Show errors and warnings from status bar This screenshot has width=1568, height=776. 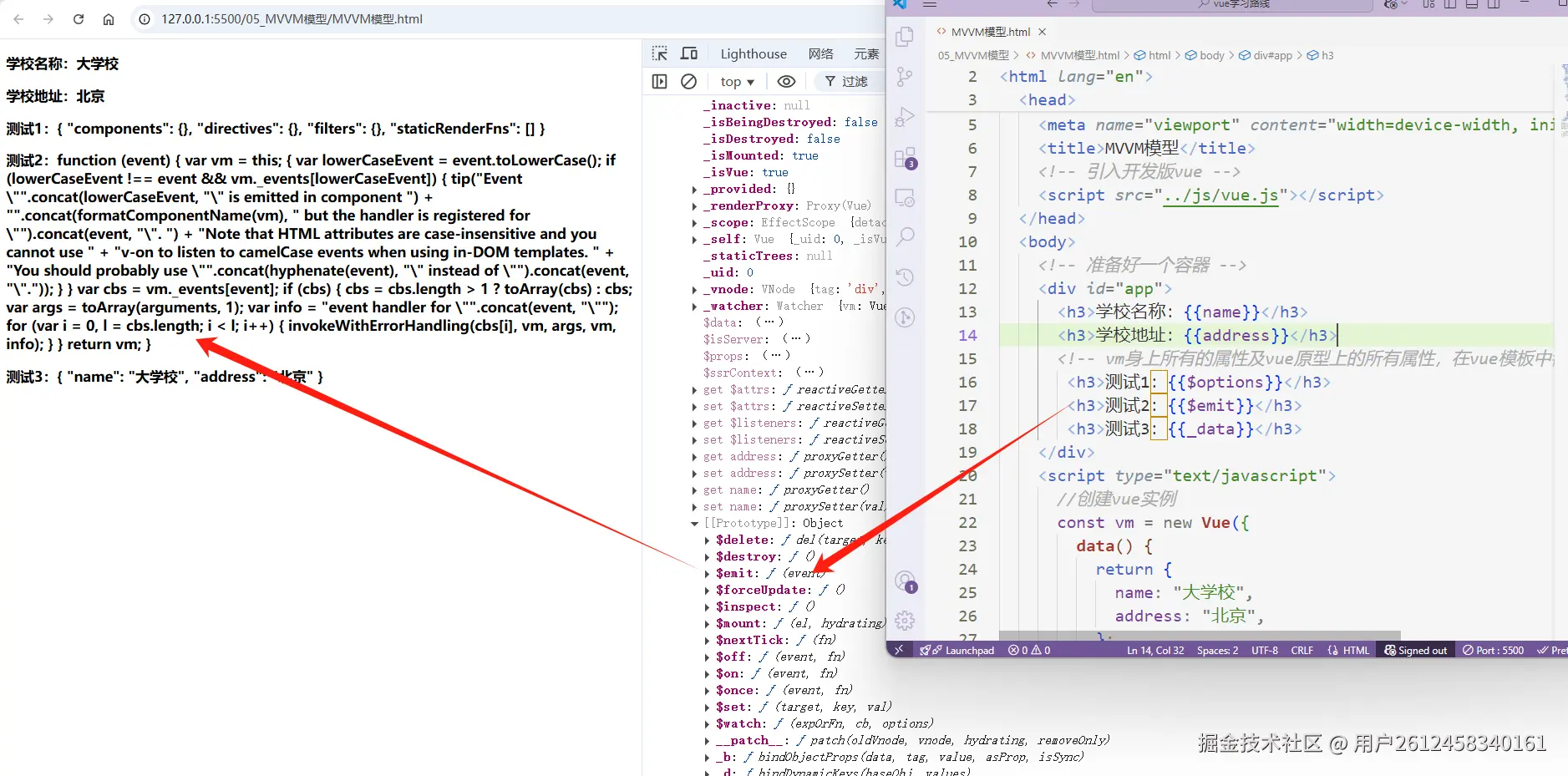pos(1029,650)
